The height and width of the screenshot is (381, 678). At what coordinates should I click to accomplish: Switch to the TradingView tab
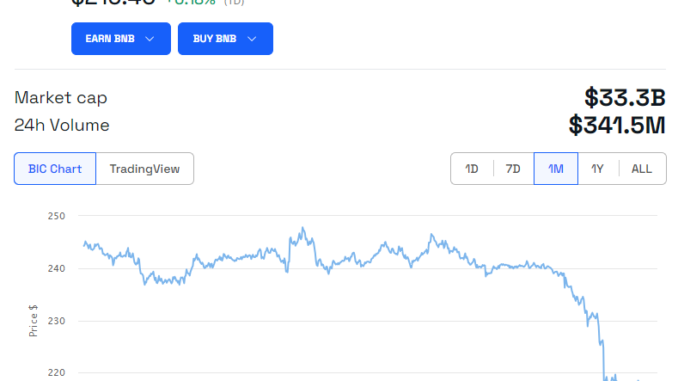pos(145,169)
